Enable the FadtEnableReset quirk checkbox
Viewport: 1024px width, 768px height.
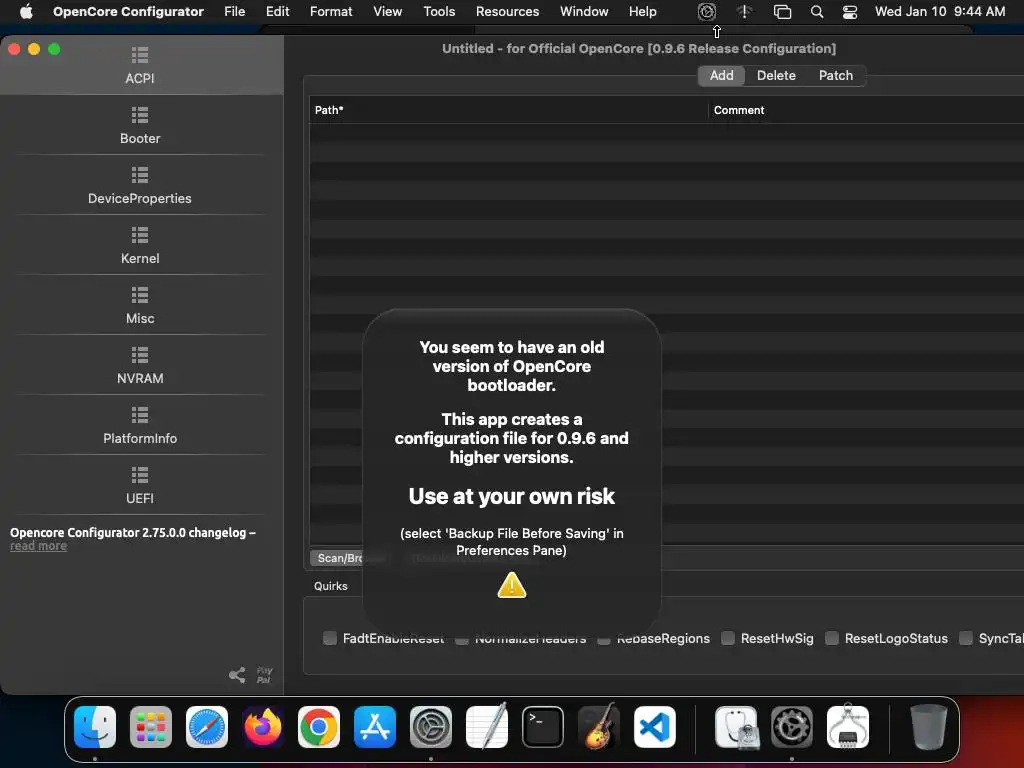pyautogui.click(x=330, y=638)
